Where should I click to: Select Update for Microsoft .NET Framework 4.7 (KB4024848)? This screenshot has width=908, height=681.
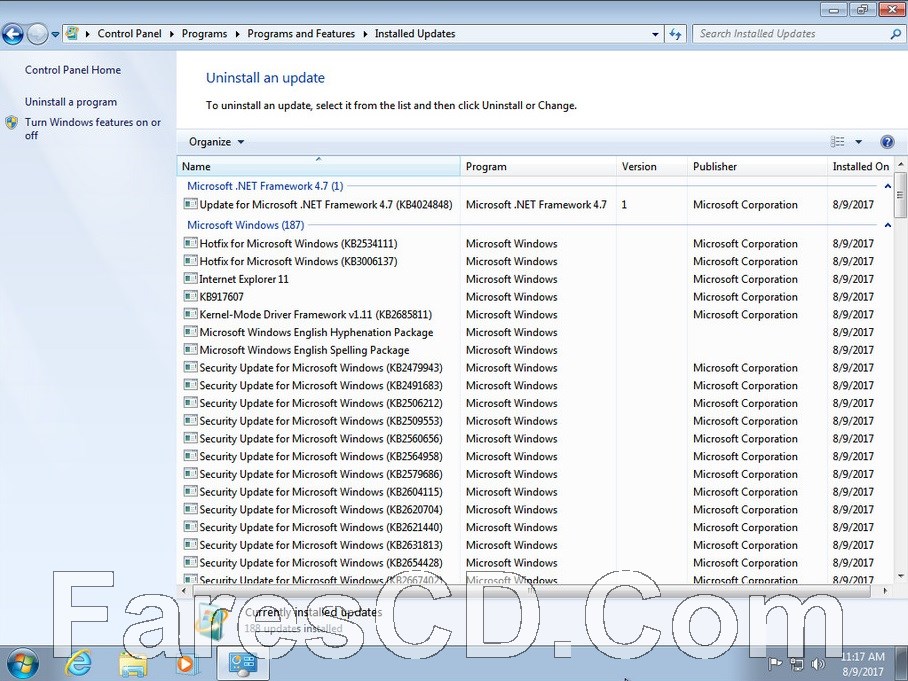(326, 204)
